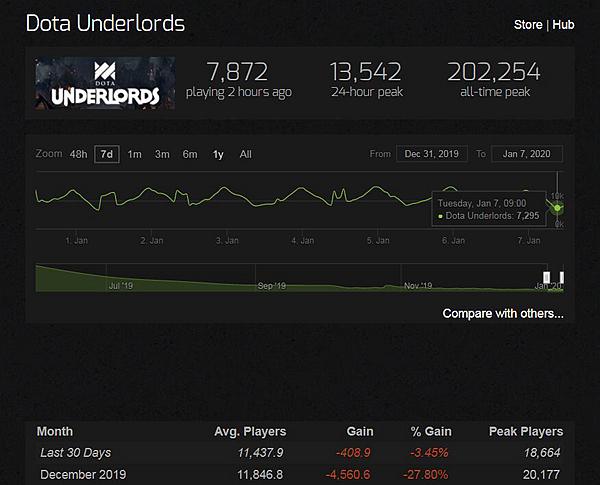Click the 11,437.9 average players value
600x485 pixels.
(x=260, y=453)
